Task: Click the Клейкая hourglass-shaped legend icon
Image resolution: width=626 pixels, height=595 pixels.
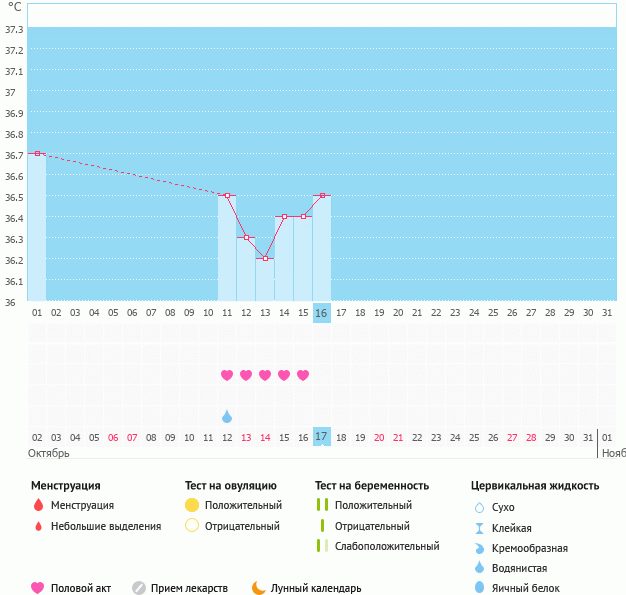Action: coord(479,528)
